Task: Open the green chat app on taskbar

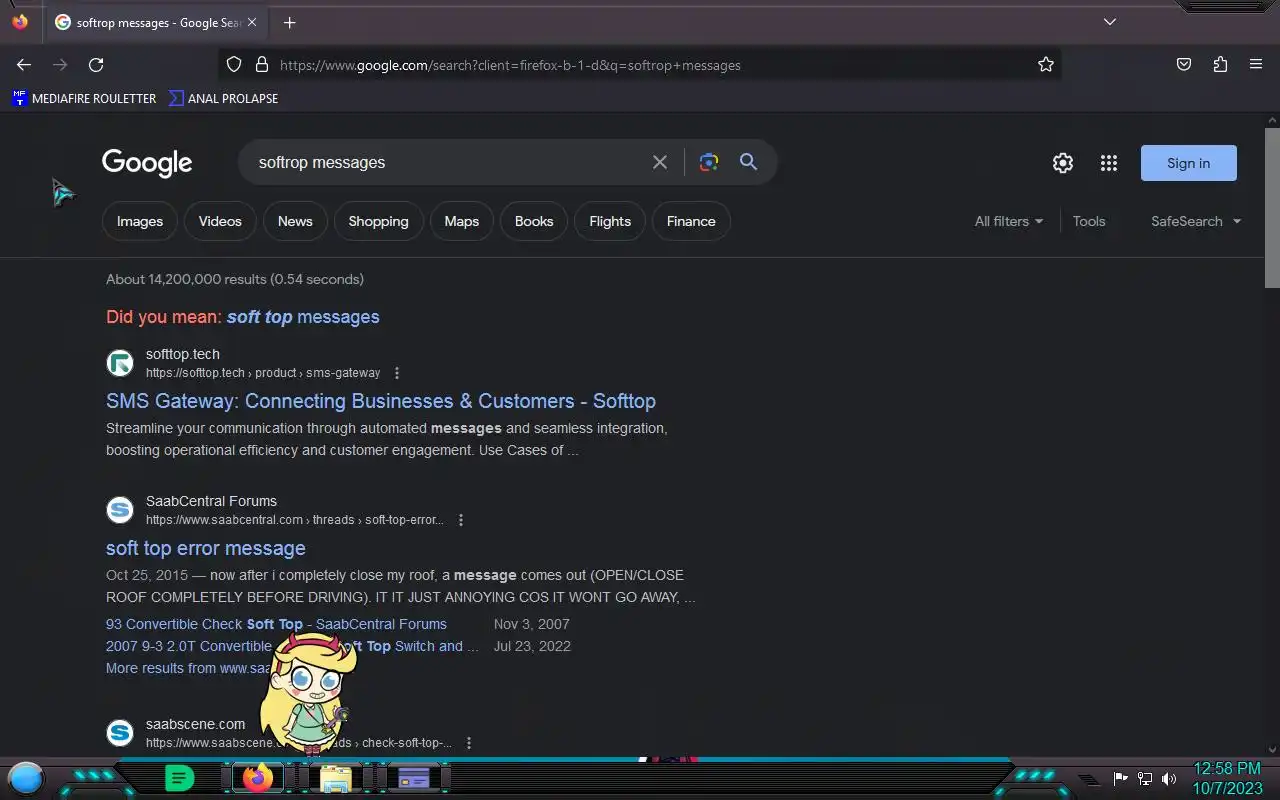Action: [179, 777]
